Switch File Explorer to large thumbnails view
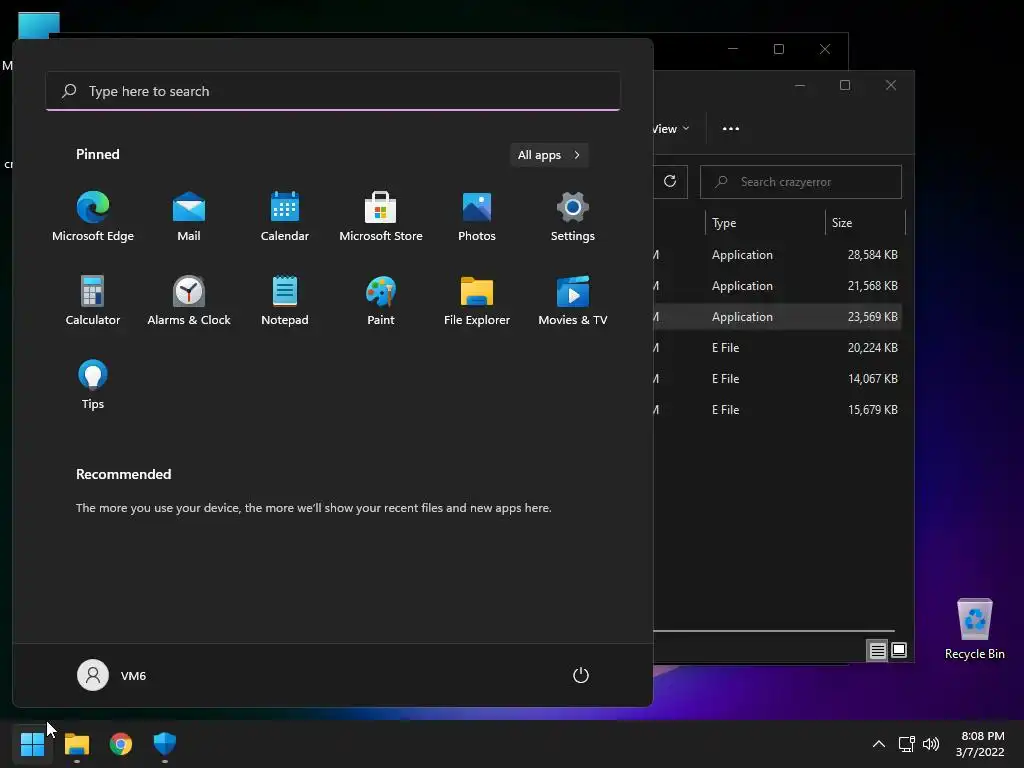 (x=899, y=650)
